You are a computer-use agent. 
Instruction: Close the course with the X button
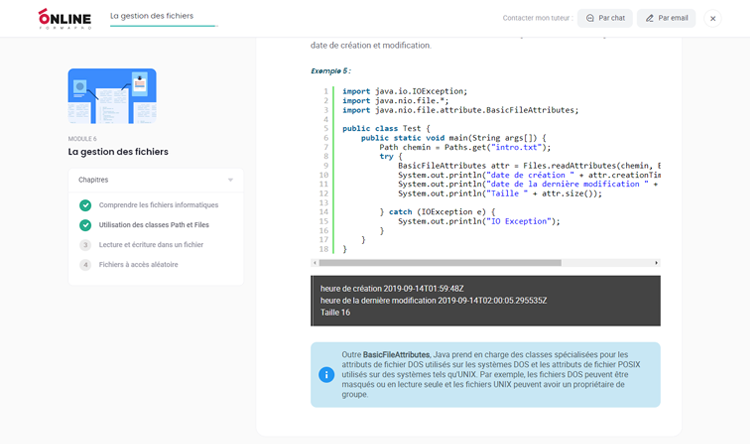point(713,19)
